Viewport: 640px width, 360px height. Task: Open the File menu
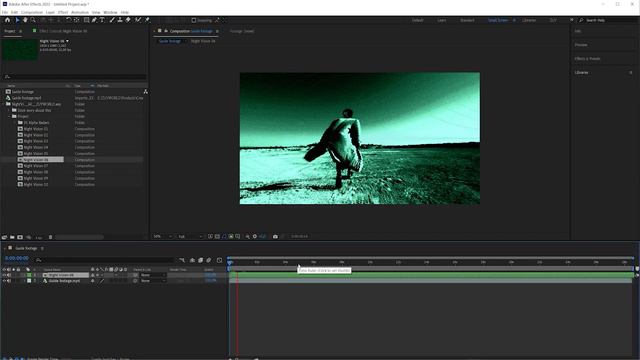4,12
